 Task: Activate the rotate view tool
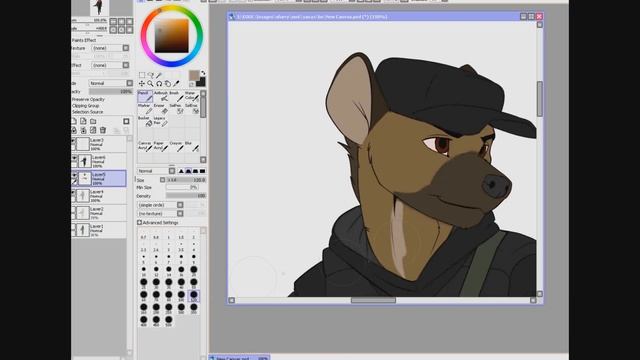[159, 84]
